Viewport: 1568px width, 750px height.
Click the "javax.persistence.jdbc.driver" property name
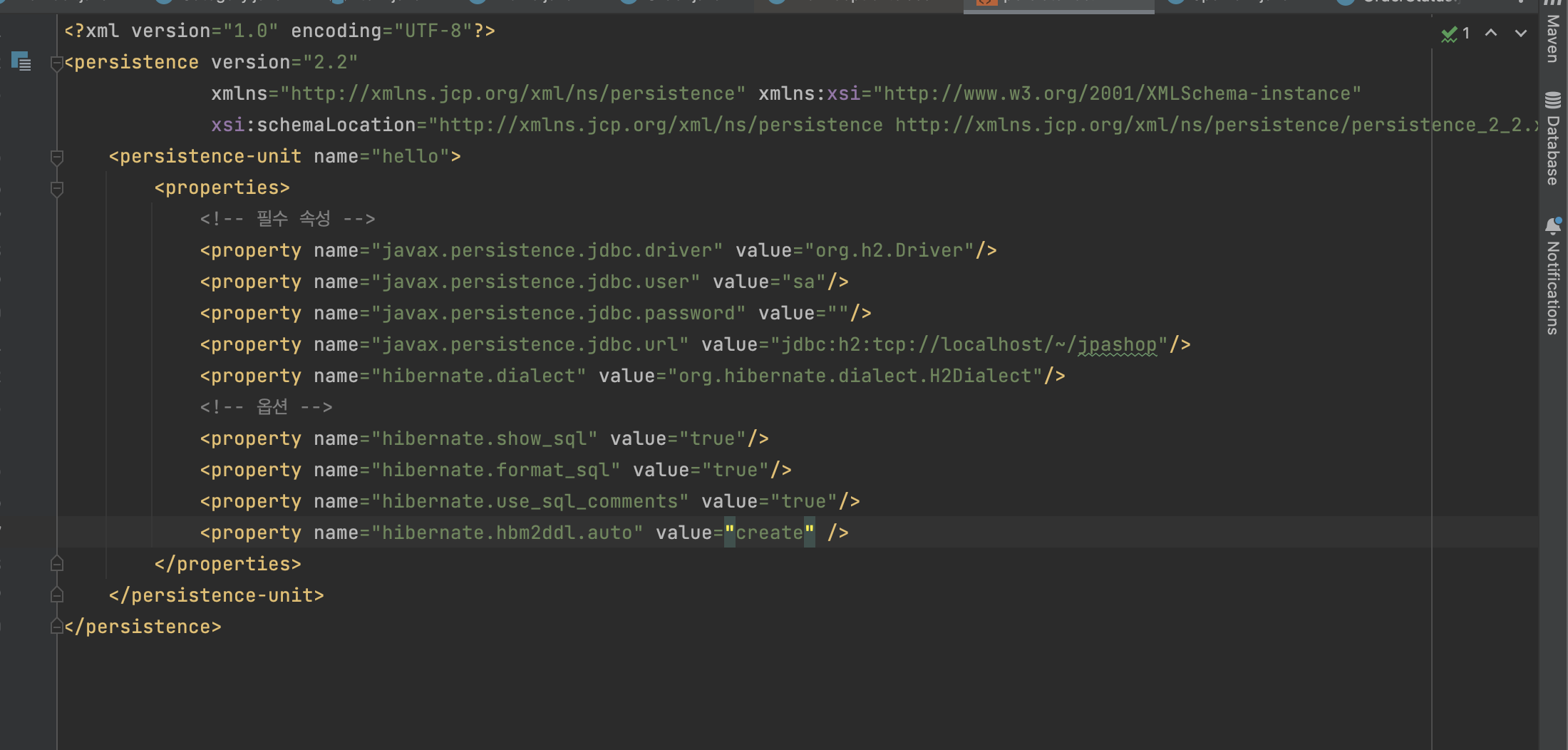point(547,251)
